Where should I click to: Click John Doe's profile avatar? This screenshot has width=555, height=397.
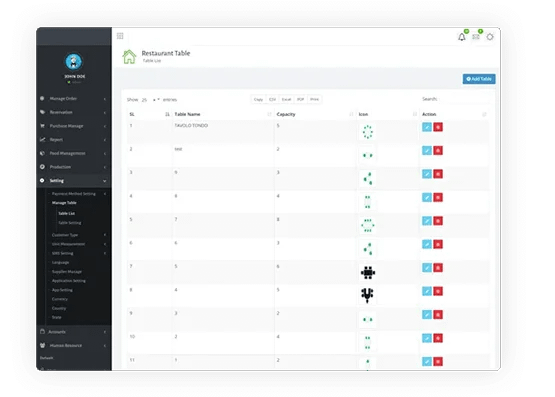click(x=74, y=62)
